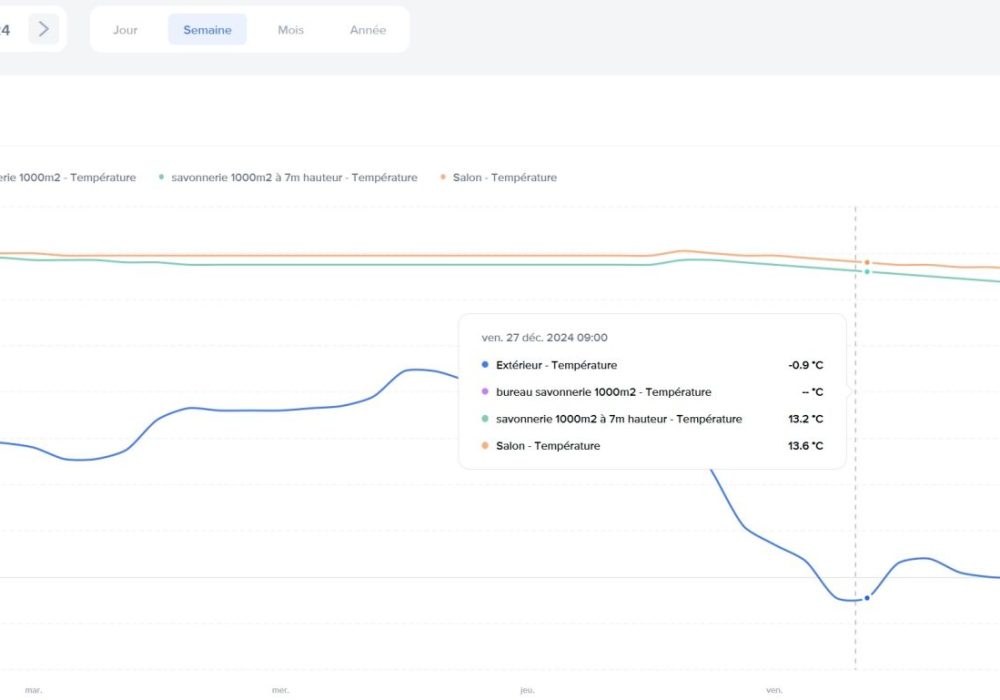Click the orange Salon legend dot
The image size is (1000, 700).
(443, 177)
